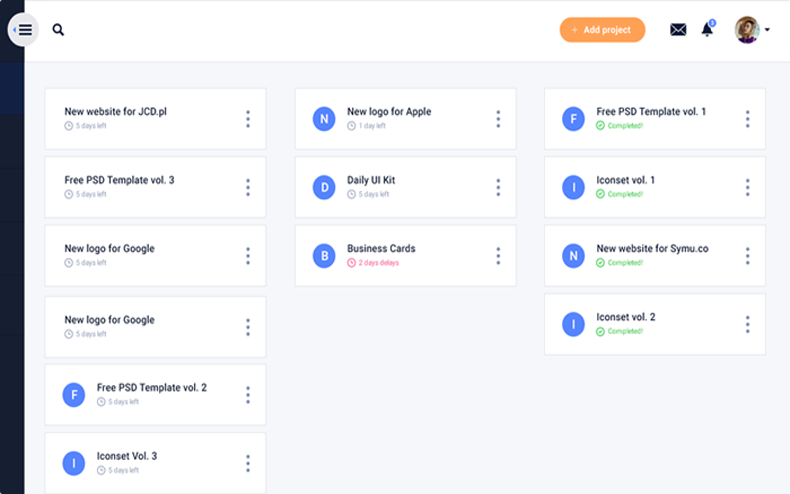Open the mail envelope icon
Screen dimensions: 790x494
click(x=678, y=30)
